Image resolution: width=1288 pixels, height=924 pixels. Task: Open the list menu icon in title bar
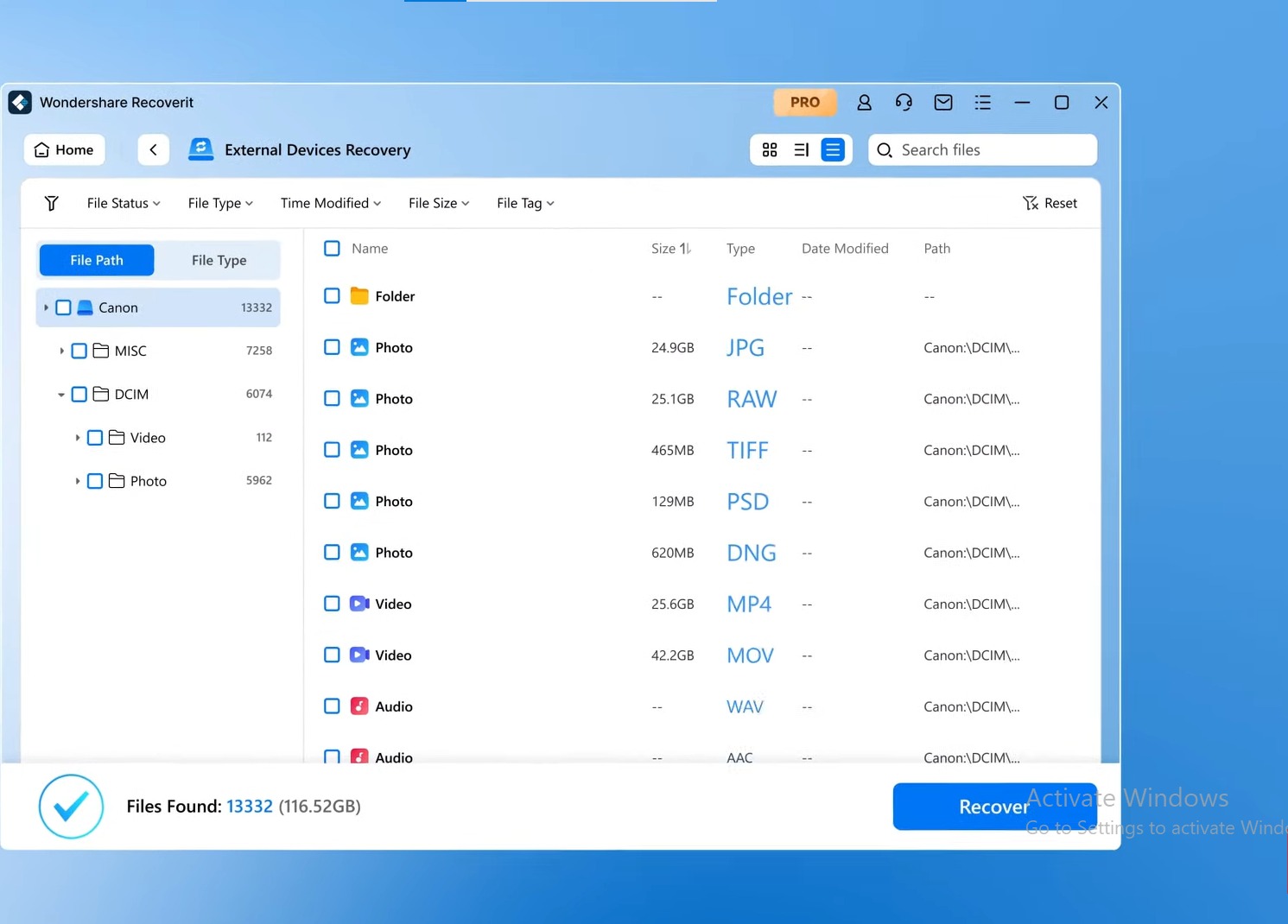(x=983, y=103)
